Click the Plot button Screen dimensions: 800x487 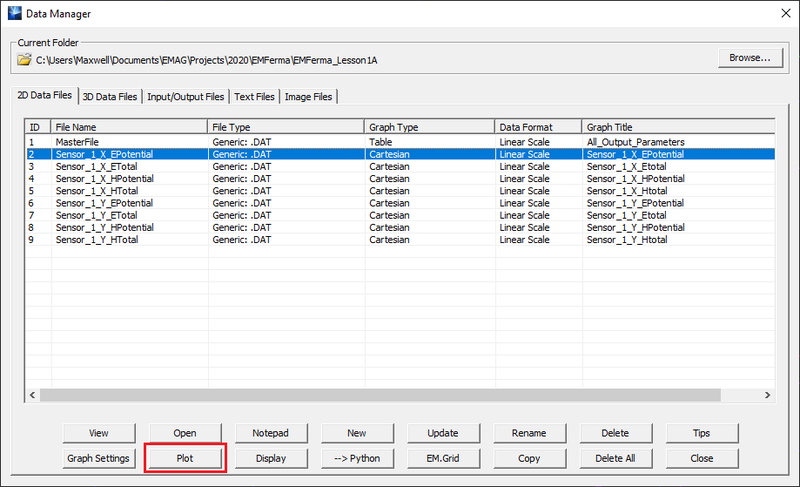pyautogui.click(x=185, y=458)
